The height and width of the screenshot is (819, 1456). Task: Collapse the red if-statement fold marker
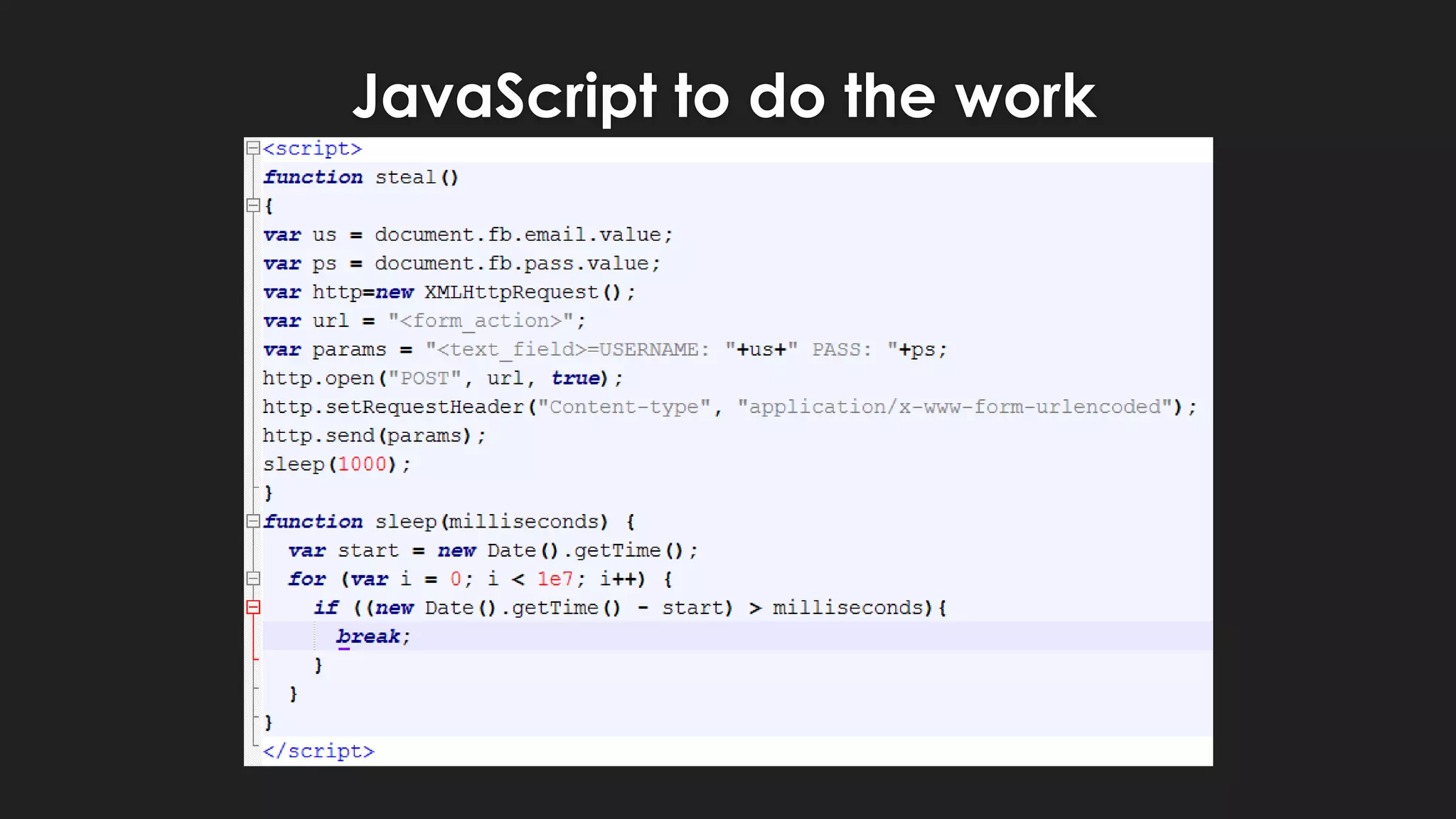click(252, 607)
